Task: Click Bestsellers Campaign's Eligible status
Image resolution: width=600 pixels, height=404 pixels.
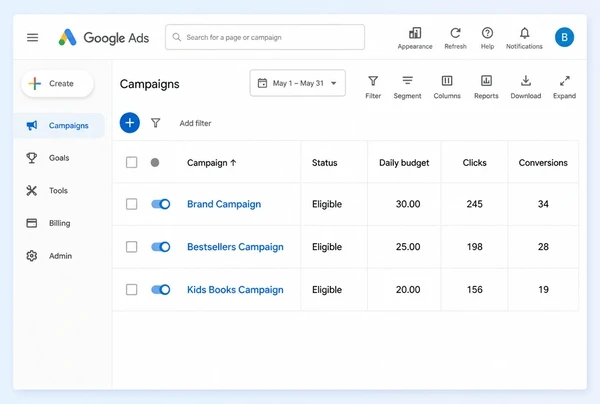Action: (x=327, y=247)
